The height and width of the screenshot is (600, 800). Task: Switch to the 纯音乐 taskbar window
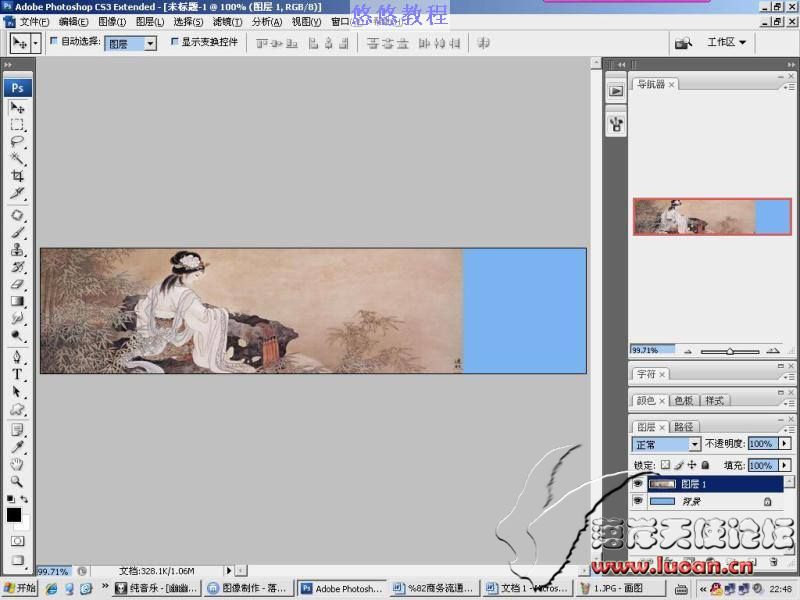pyautogui.click(x=157, y=589)
